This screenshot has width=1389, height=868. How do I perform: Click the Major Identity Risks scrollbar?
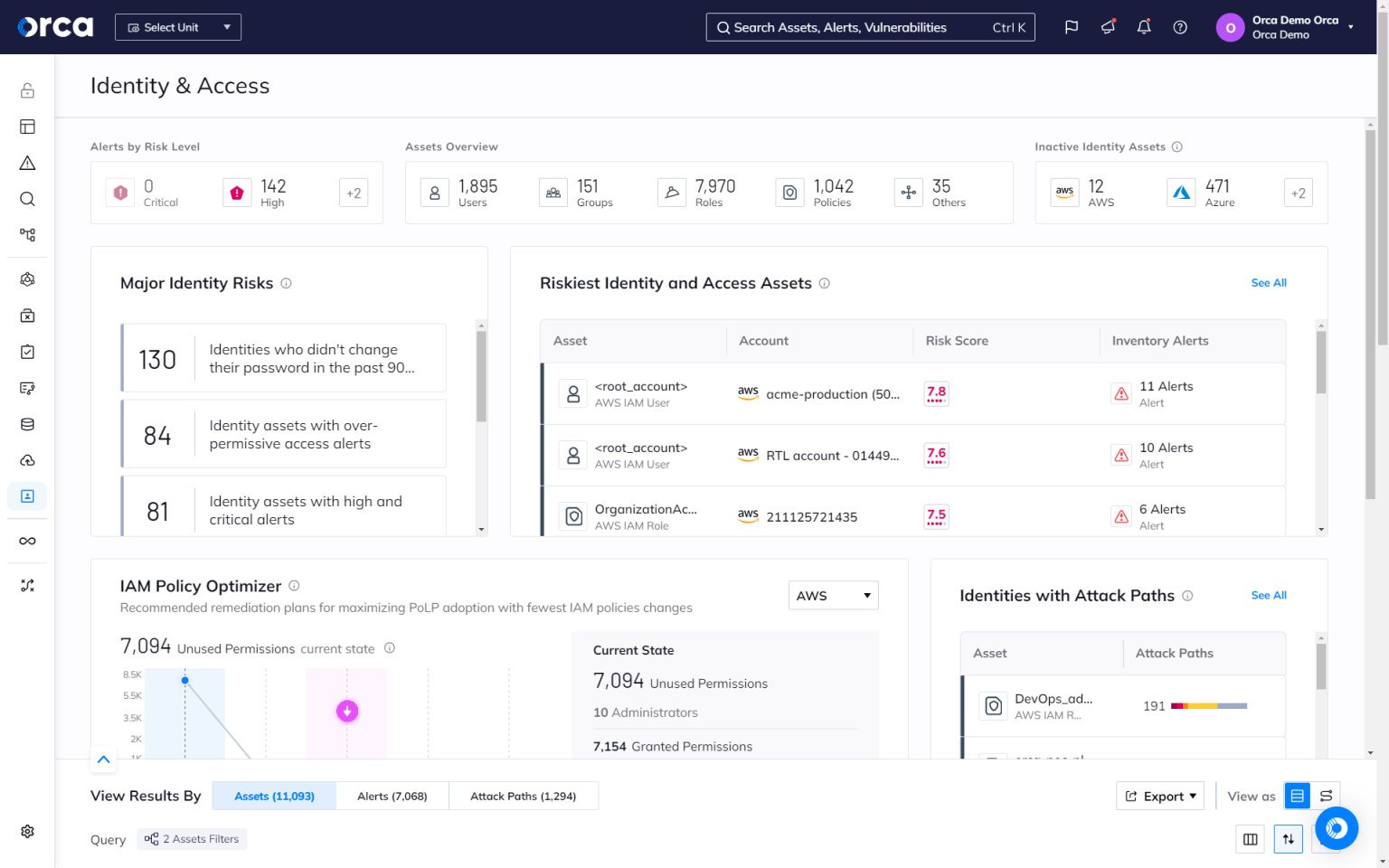pyautogui.click(x=481, y=375)
